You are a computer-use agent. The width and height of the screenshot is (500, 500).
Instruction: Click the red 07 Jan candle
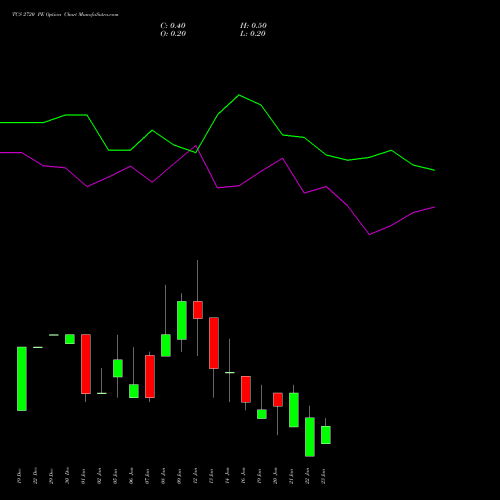point(150,376)
